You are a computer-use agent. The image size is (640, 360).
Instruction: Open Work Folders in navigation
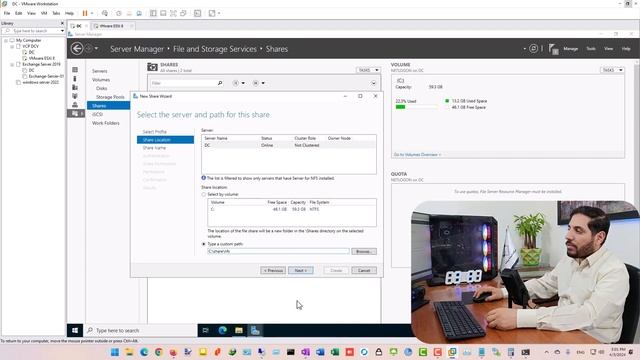(x=106, y=123)
